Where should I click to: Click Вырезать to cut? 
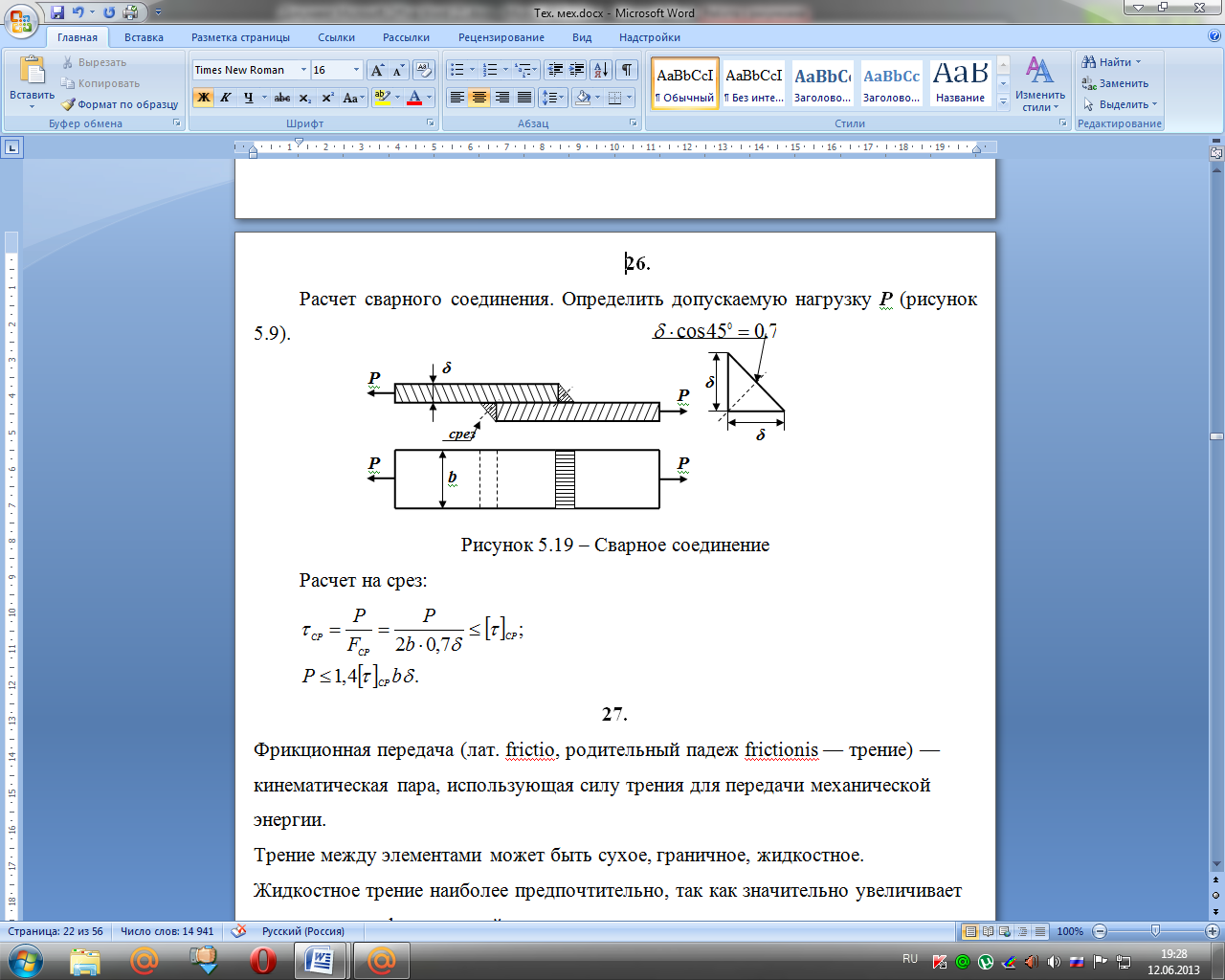pos(94,62)
